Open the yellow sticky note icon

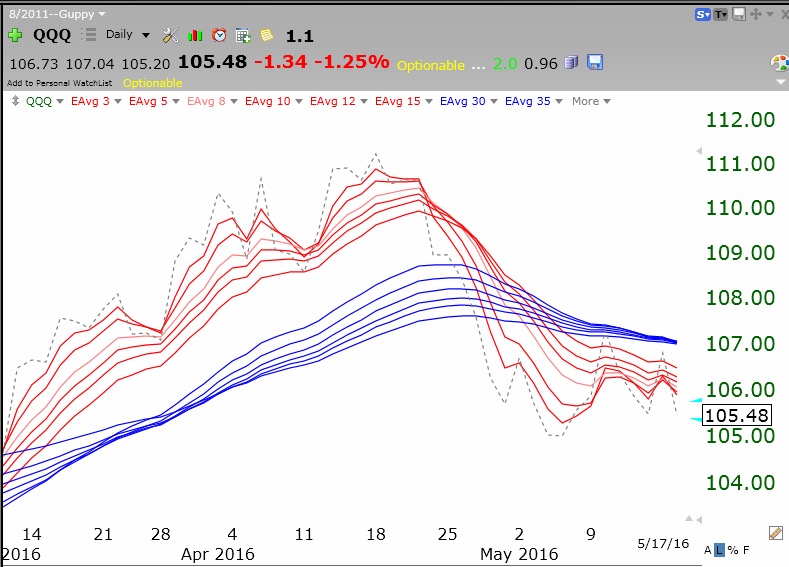pyautogui.click(x=267, y=35)
